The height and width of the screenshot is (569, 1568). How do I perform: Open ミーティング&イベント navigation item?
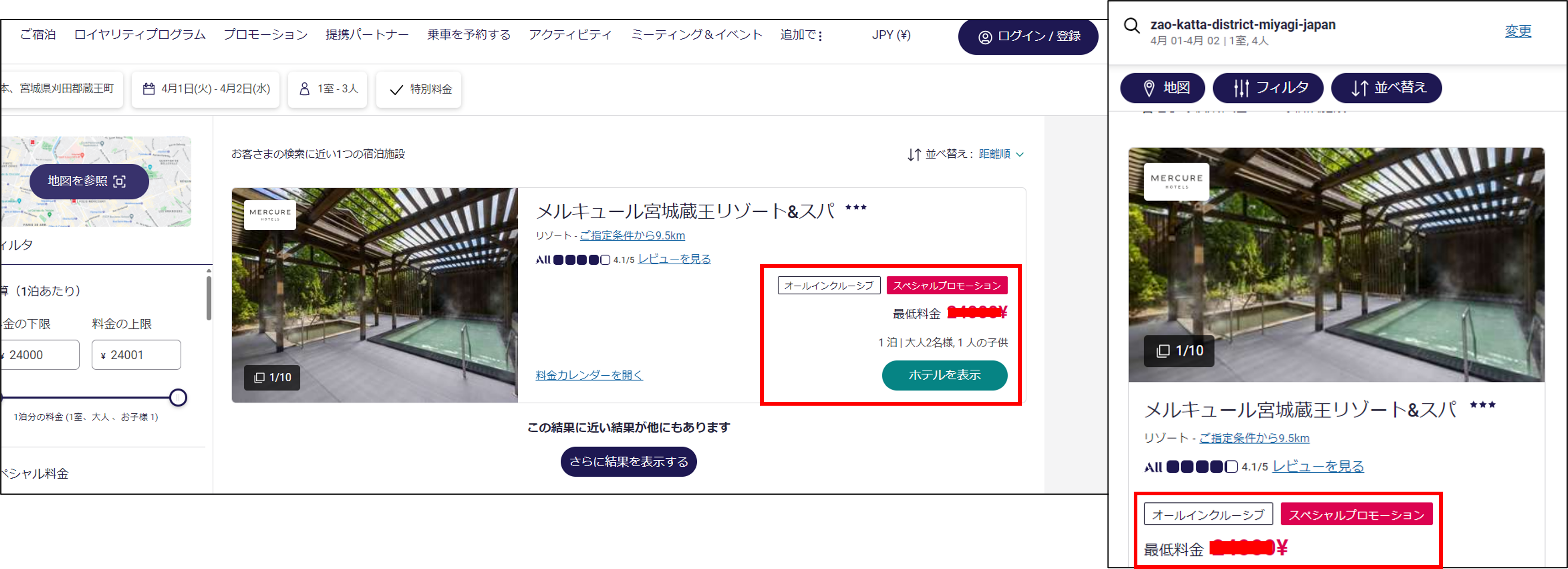coord(696,35)
